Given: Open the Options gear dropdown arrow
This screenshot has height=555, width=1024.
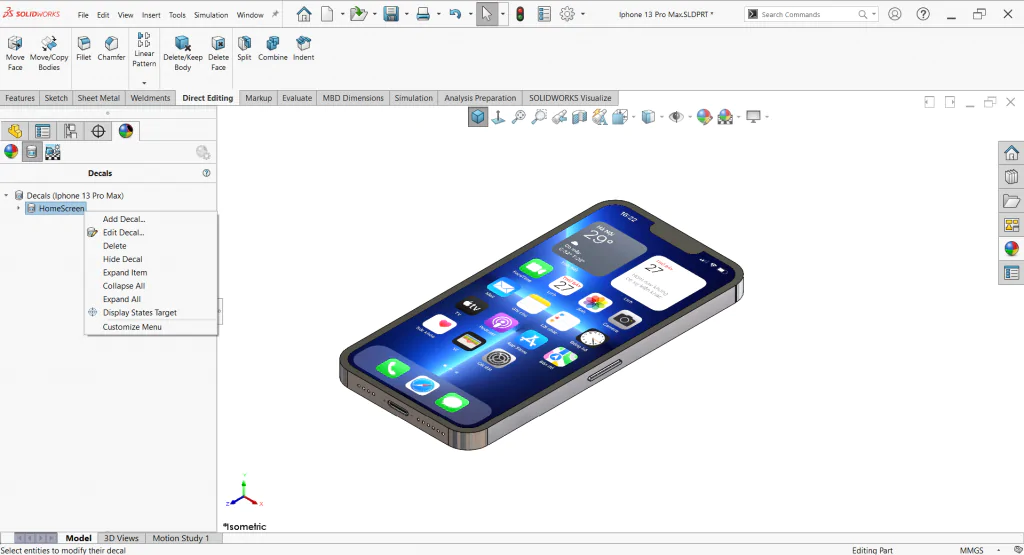Looking at the screenshot, I should [583, 14].
